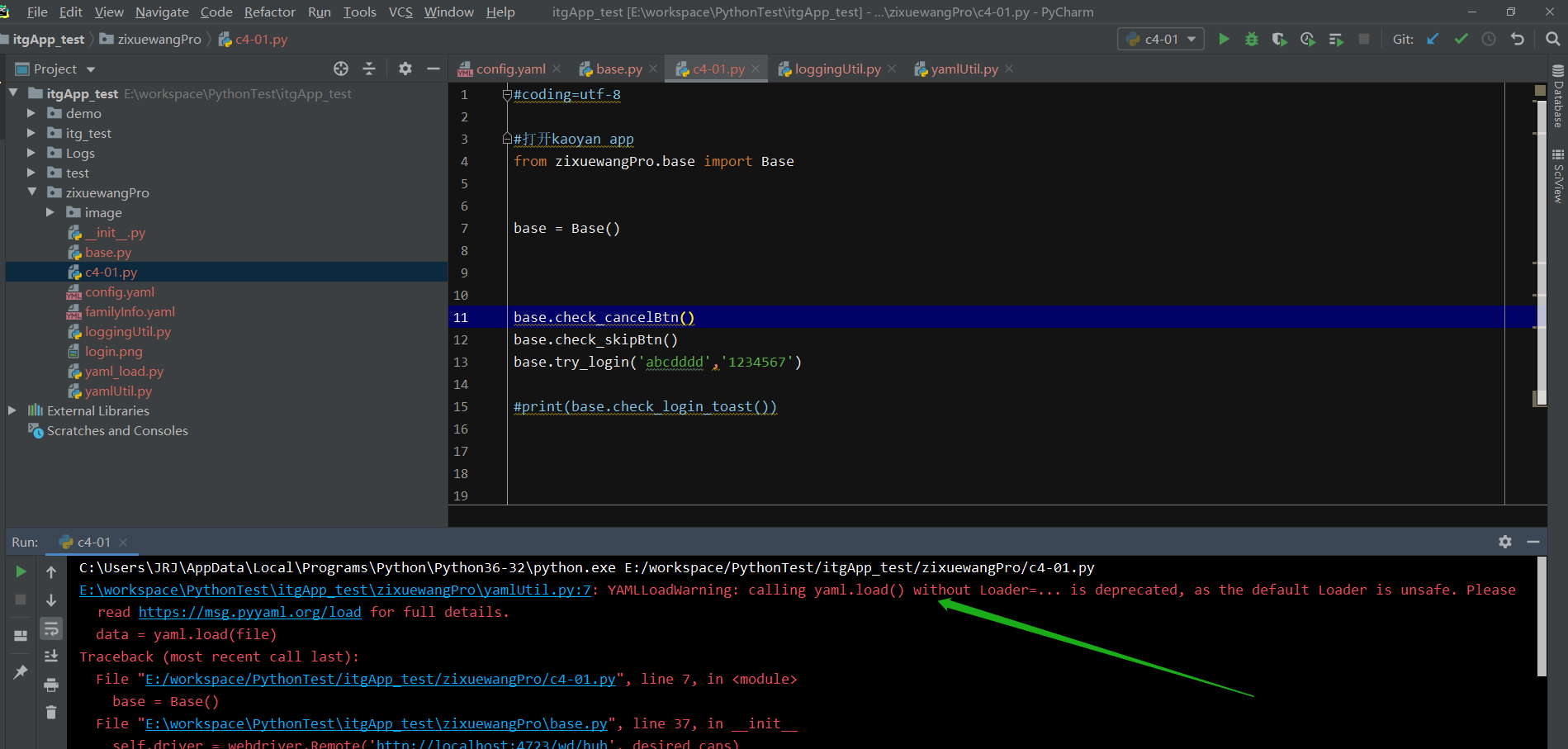This screenshot has width=1568, height=749.
Task: Open the Profiler with the clock icon
Action: tap(1307, 39)
